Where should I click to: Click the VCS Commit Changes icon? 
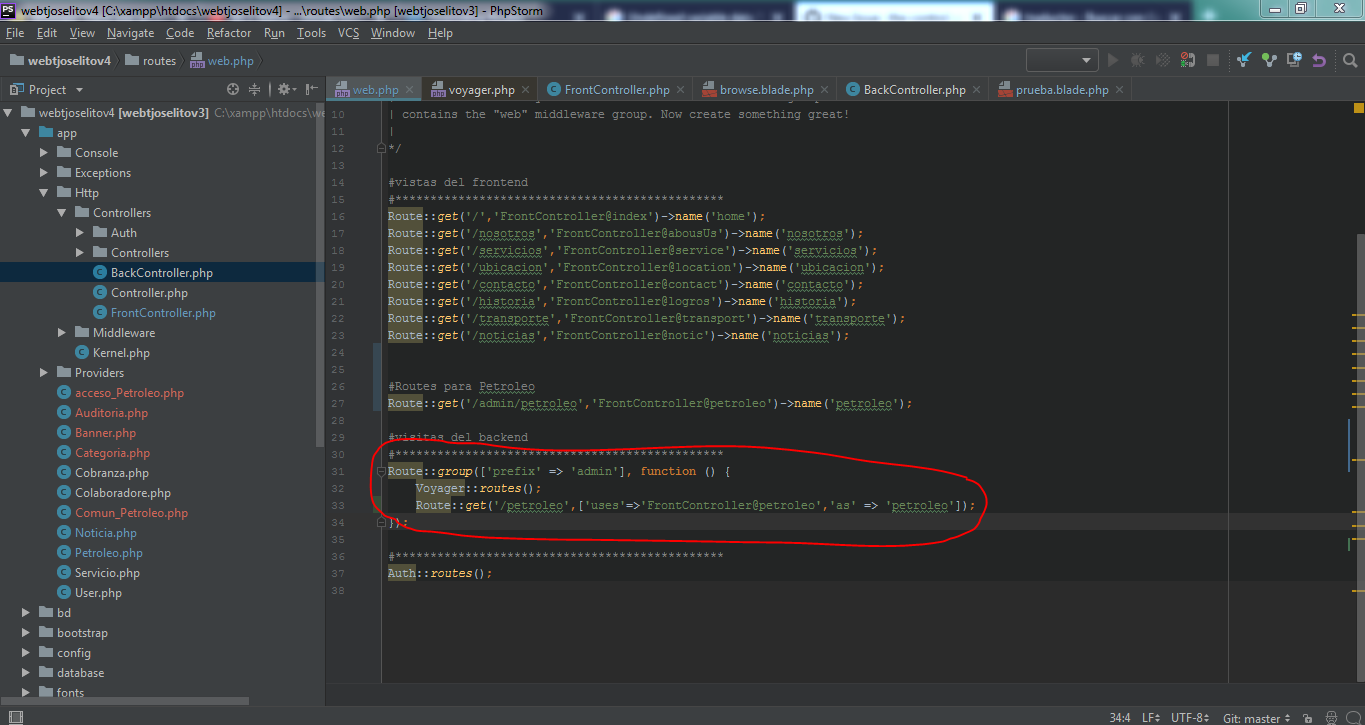tap(1269, 60)
